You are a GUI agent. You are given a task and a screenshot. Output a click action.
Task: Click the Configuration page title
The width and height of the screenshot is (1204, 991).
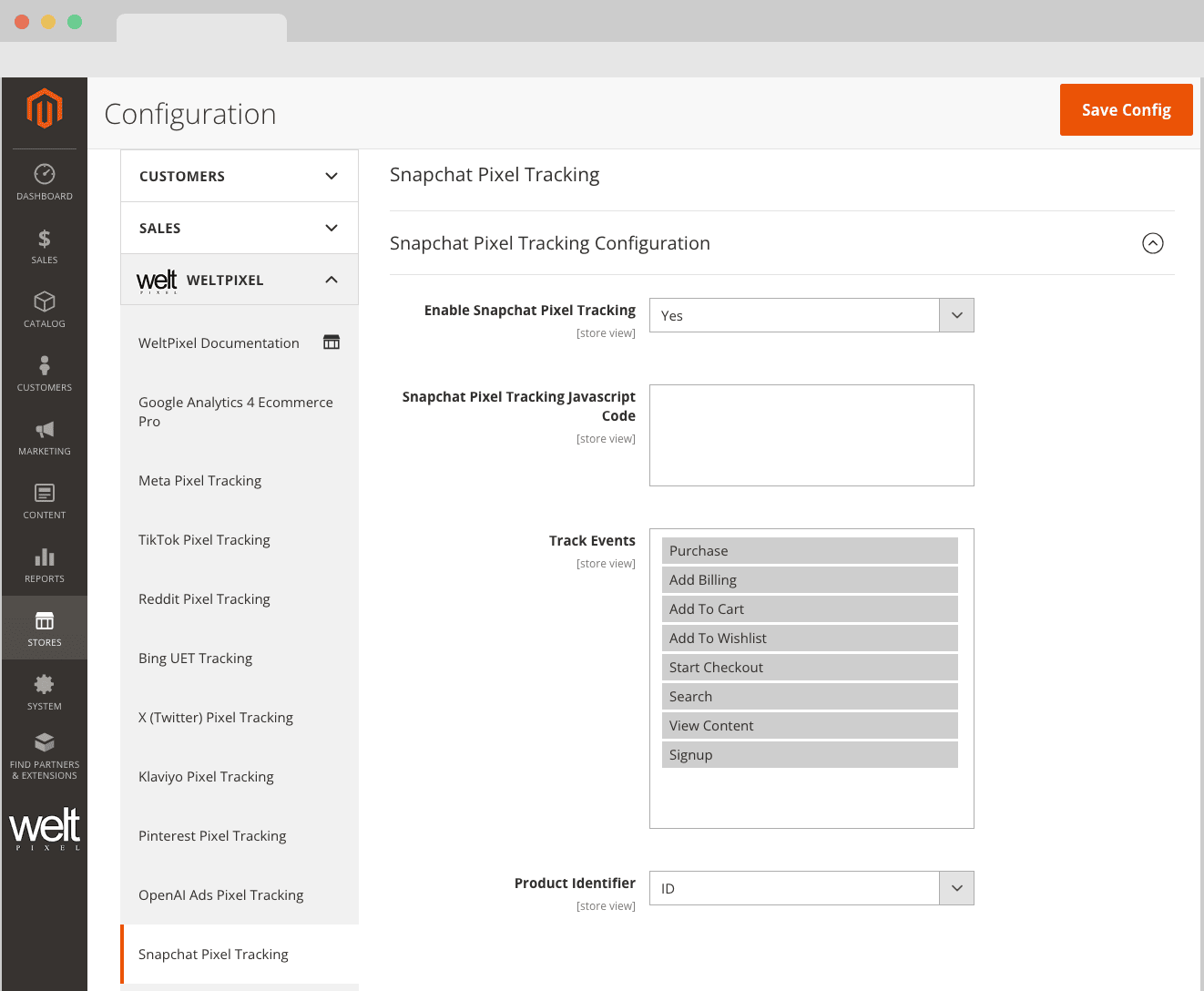click(x=190, y=114)
